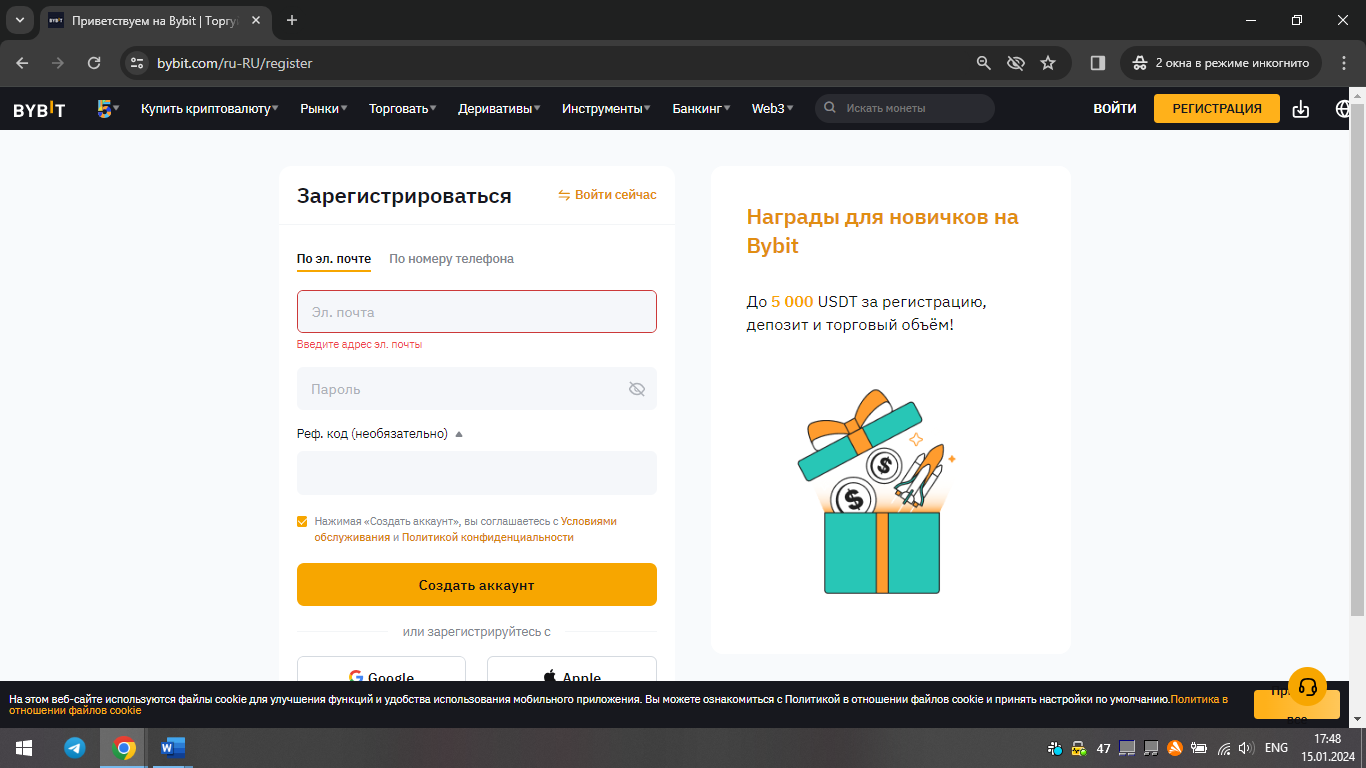Click the incognito windows indicator button
This screenshot has height=768, width=1366.
coord(1220,63)
